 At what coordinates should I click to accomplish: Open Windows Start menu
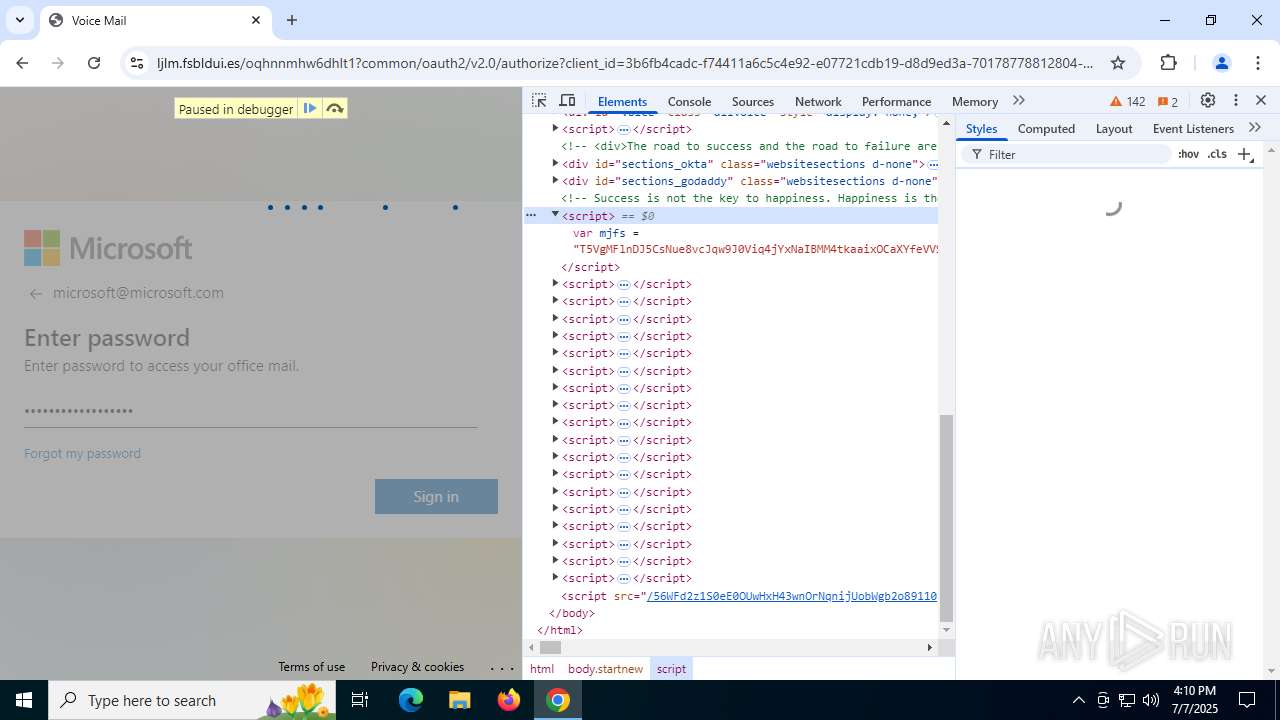click(x=24, y=700)
